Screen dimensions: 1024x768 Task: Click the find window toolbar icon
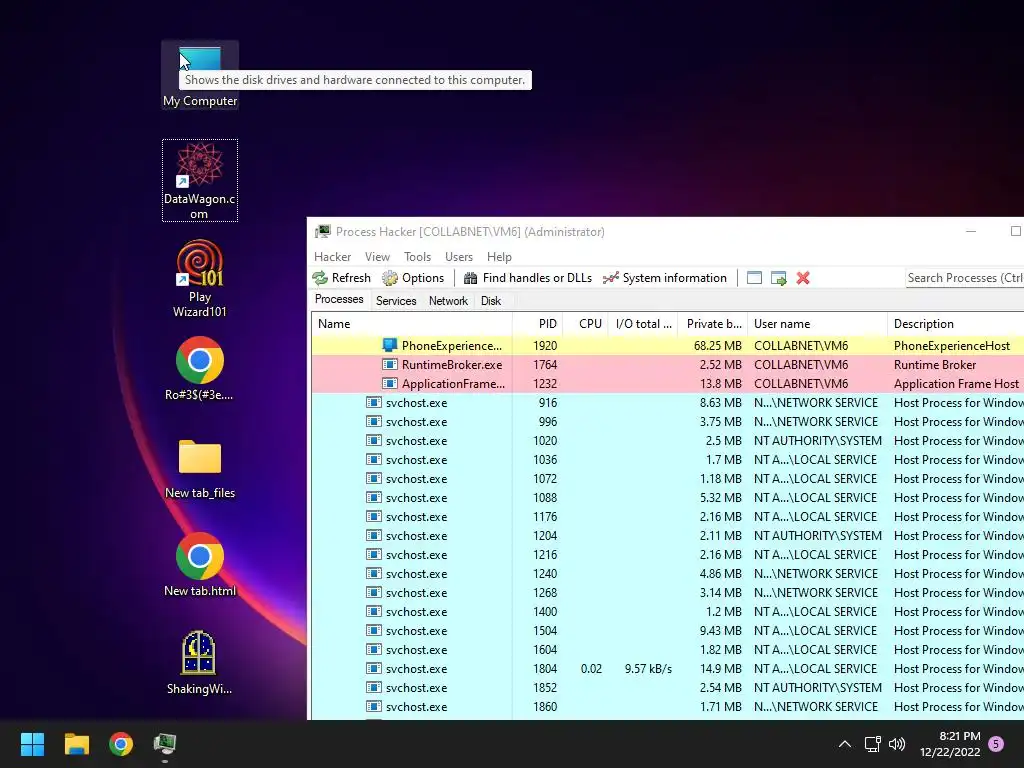[x=754, y=278]
